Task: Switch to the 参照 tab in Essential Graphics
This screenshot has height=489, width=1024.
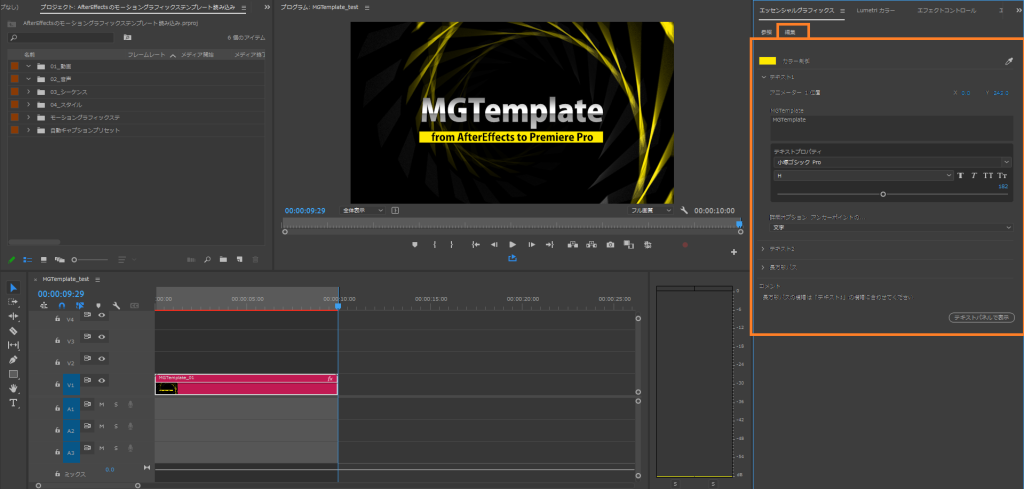Action: coord(766,32)
